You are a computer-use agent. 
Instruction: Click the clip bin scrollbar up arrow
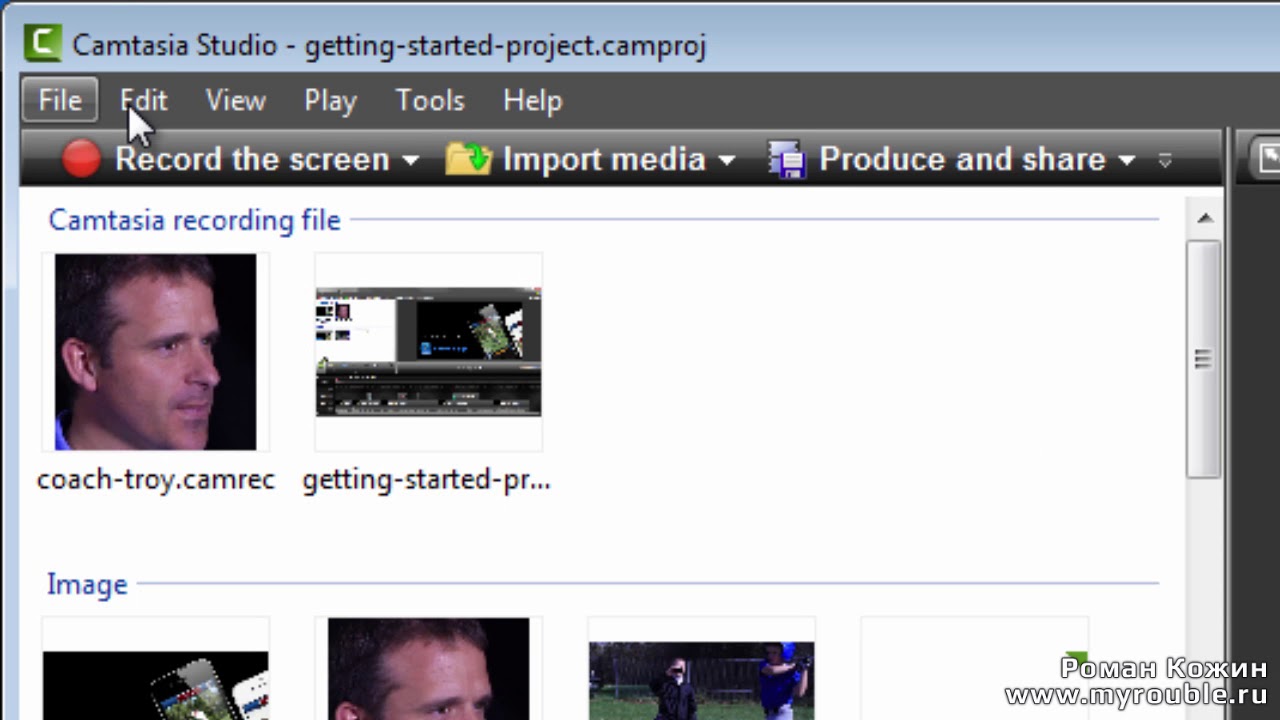[1205, 218]
